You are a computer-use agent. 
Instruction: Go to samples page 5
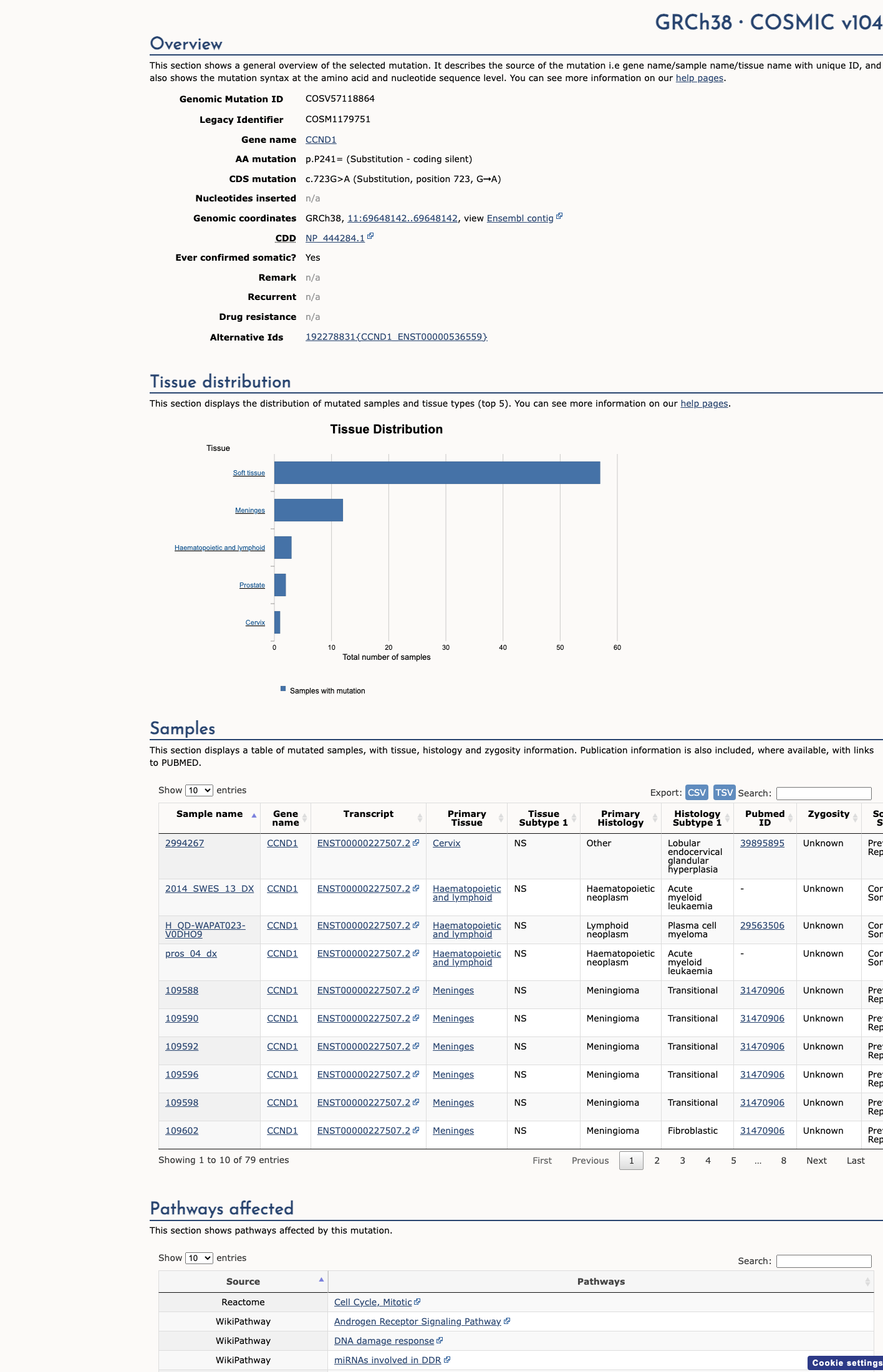[x=733, y=1161]
